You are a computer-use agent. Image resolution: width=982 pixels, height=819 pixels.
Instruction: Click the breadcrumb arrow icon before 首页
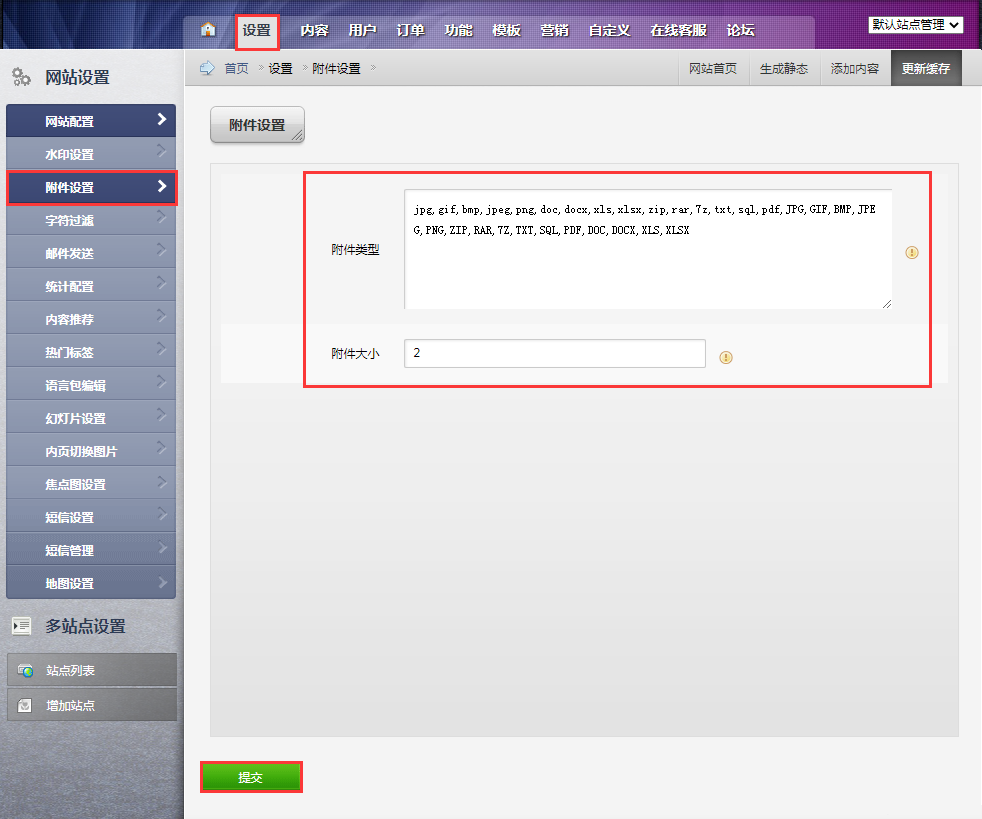(207, 68)
